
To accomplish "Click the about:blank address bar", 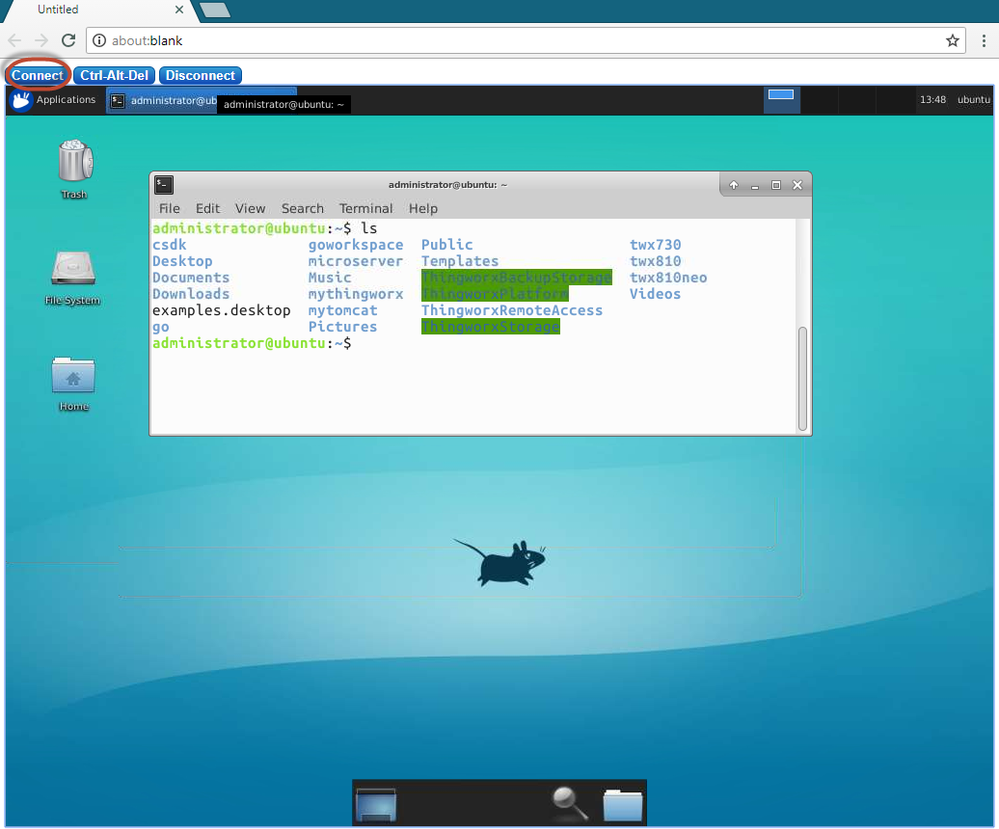I will [x=526, y=41].
